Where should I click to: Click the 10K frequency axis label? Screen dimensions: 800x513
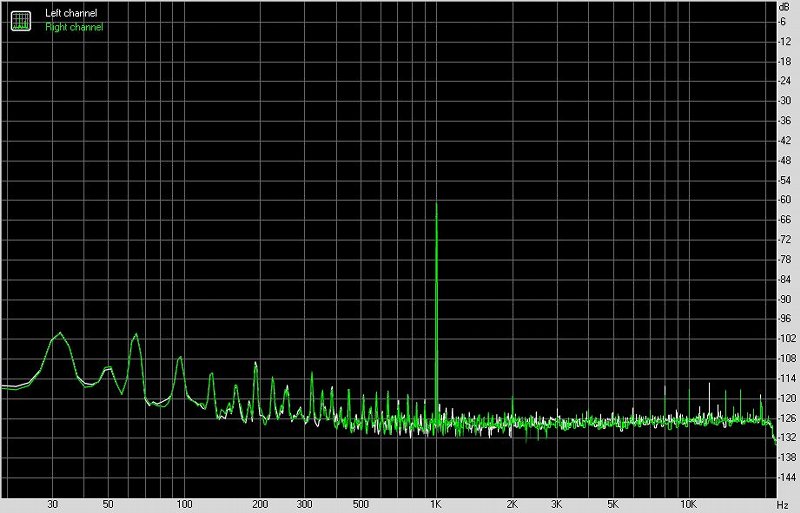pyautogui.click(x=688, y=505)
